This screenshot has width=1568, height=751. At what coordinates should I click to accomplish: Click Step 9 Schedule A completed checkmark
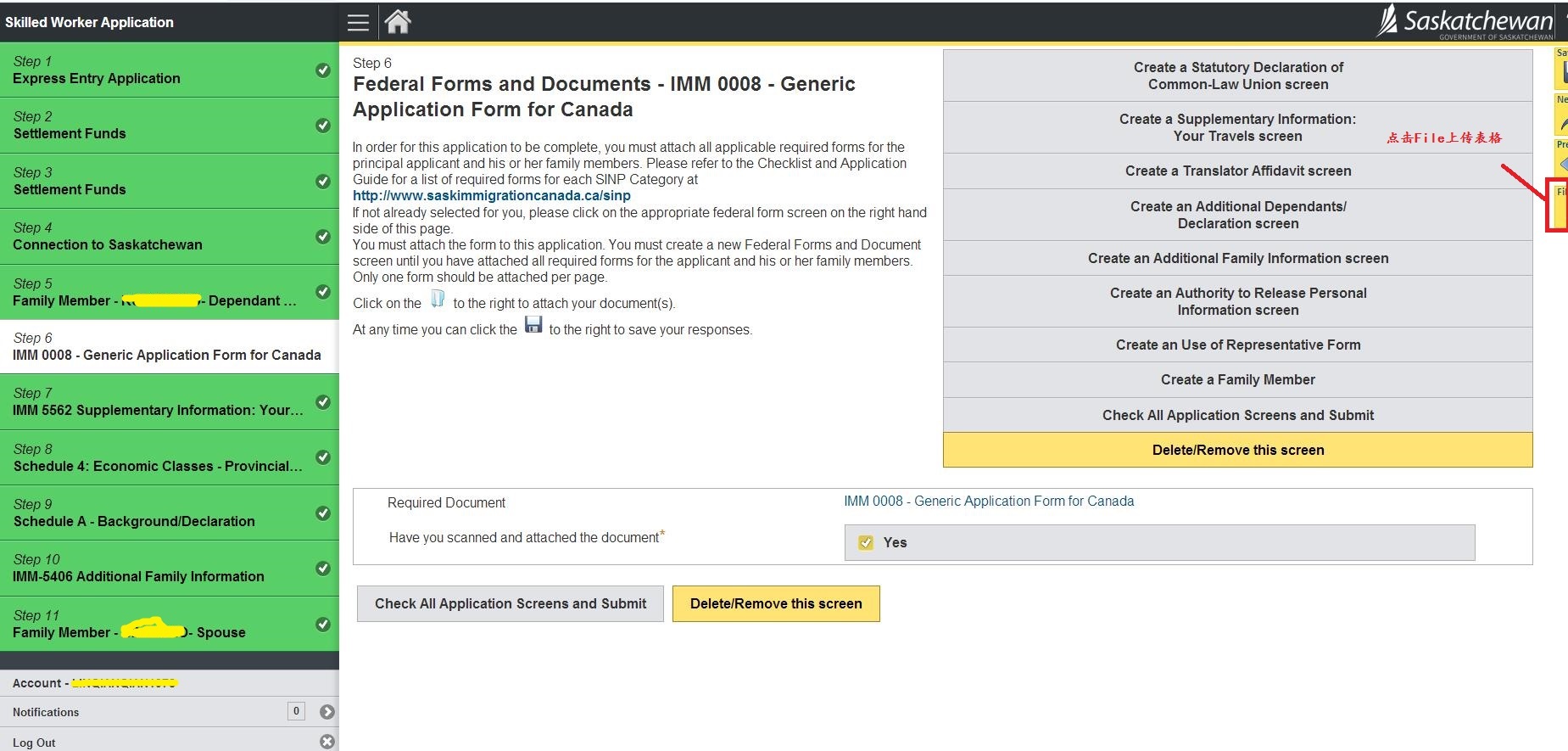323,513
